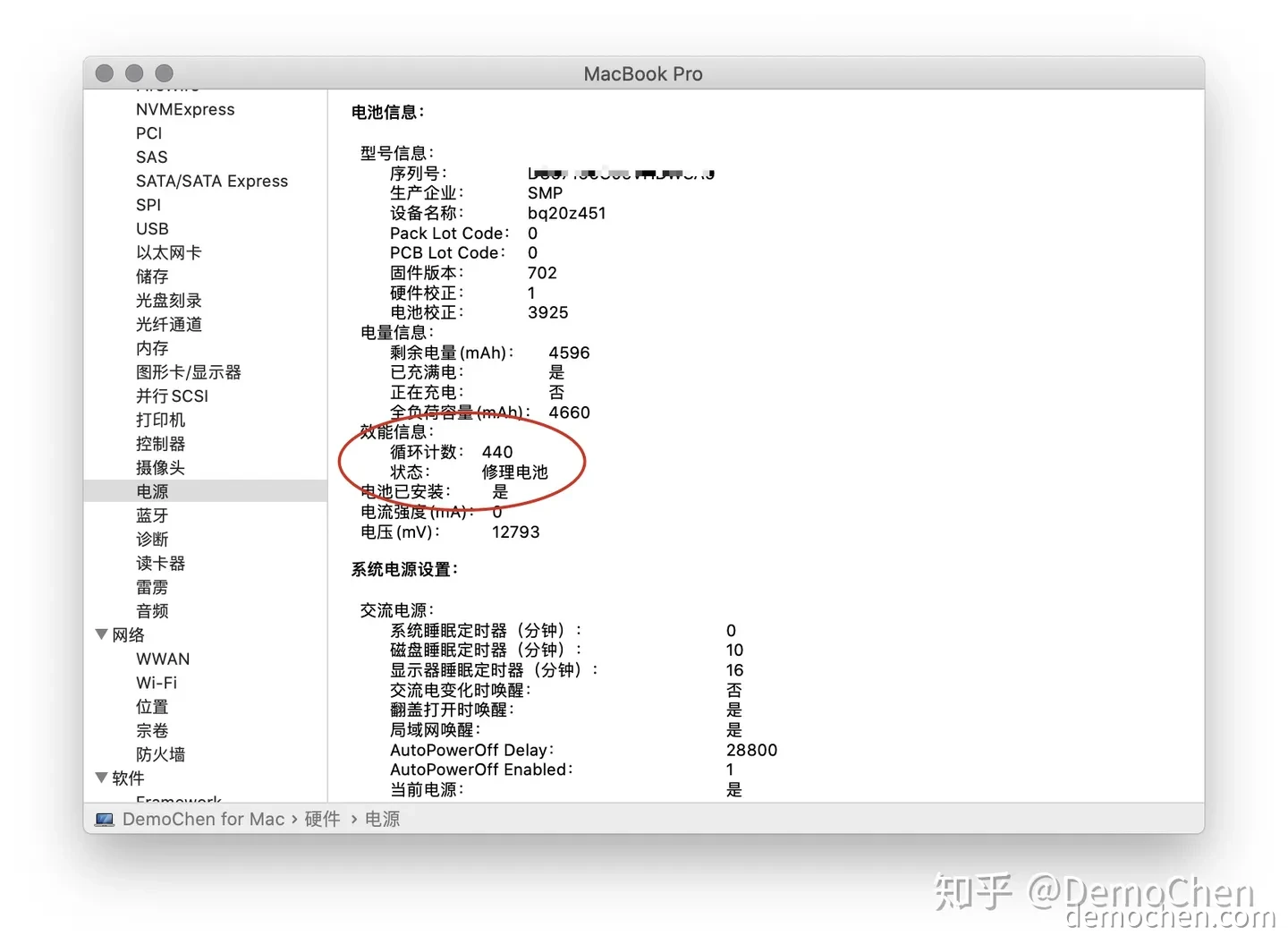Select the 网络 category label
This screenshot has height=944, width=1288.
[x=129, y=635]
